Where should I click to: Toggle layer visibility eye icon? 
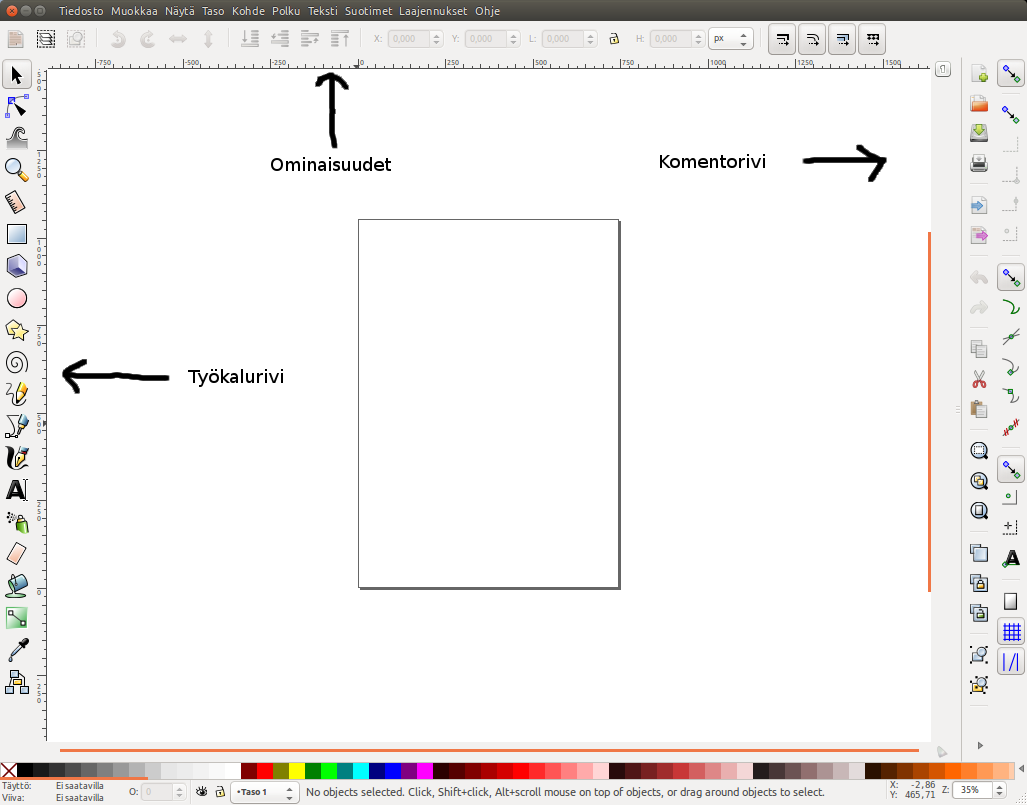pyautogui.click(x=202, y=792)
